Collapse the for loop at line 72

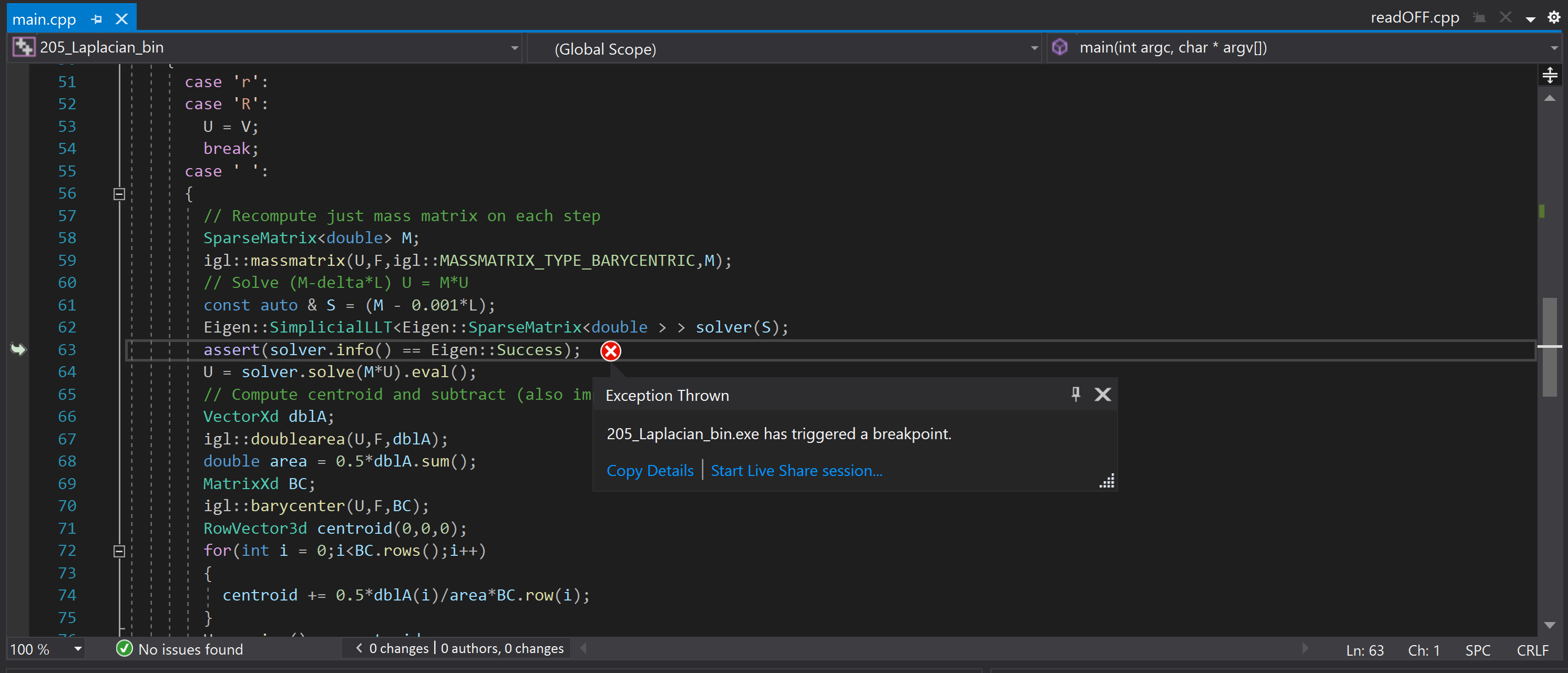click(119, 551)
